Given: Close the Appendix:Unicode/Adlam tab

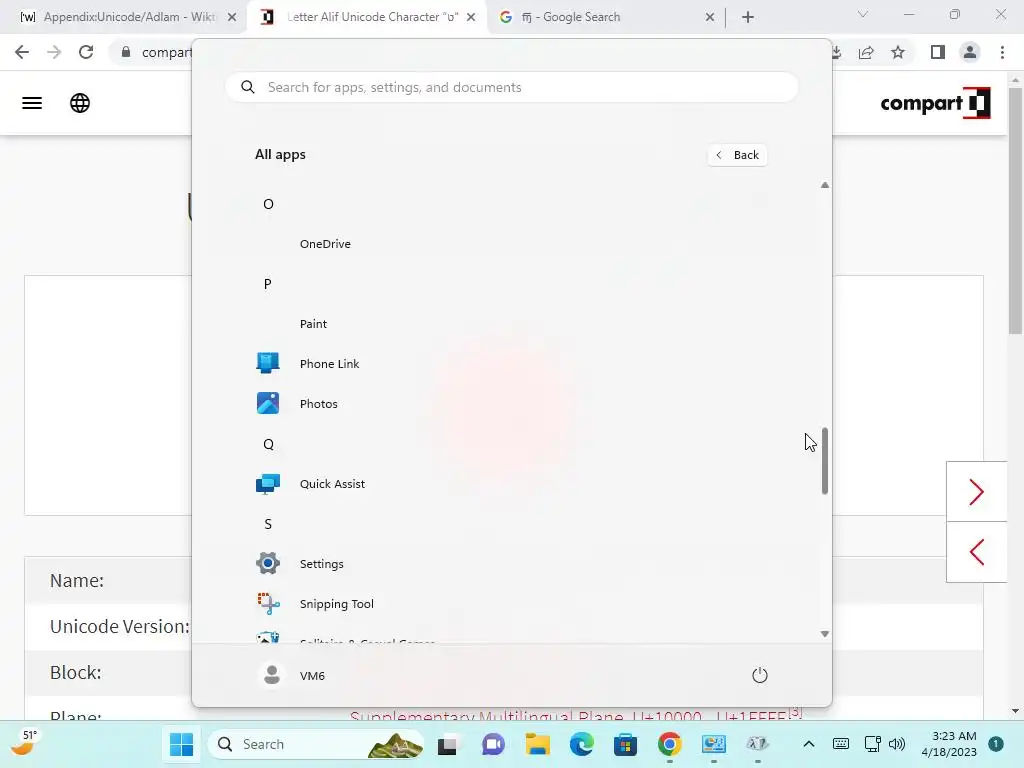Looking at the screenshot, I should tap(232, 18).
